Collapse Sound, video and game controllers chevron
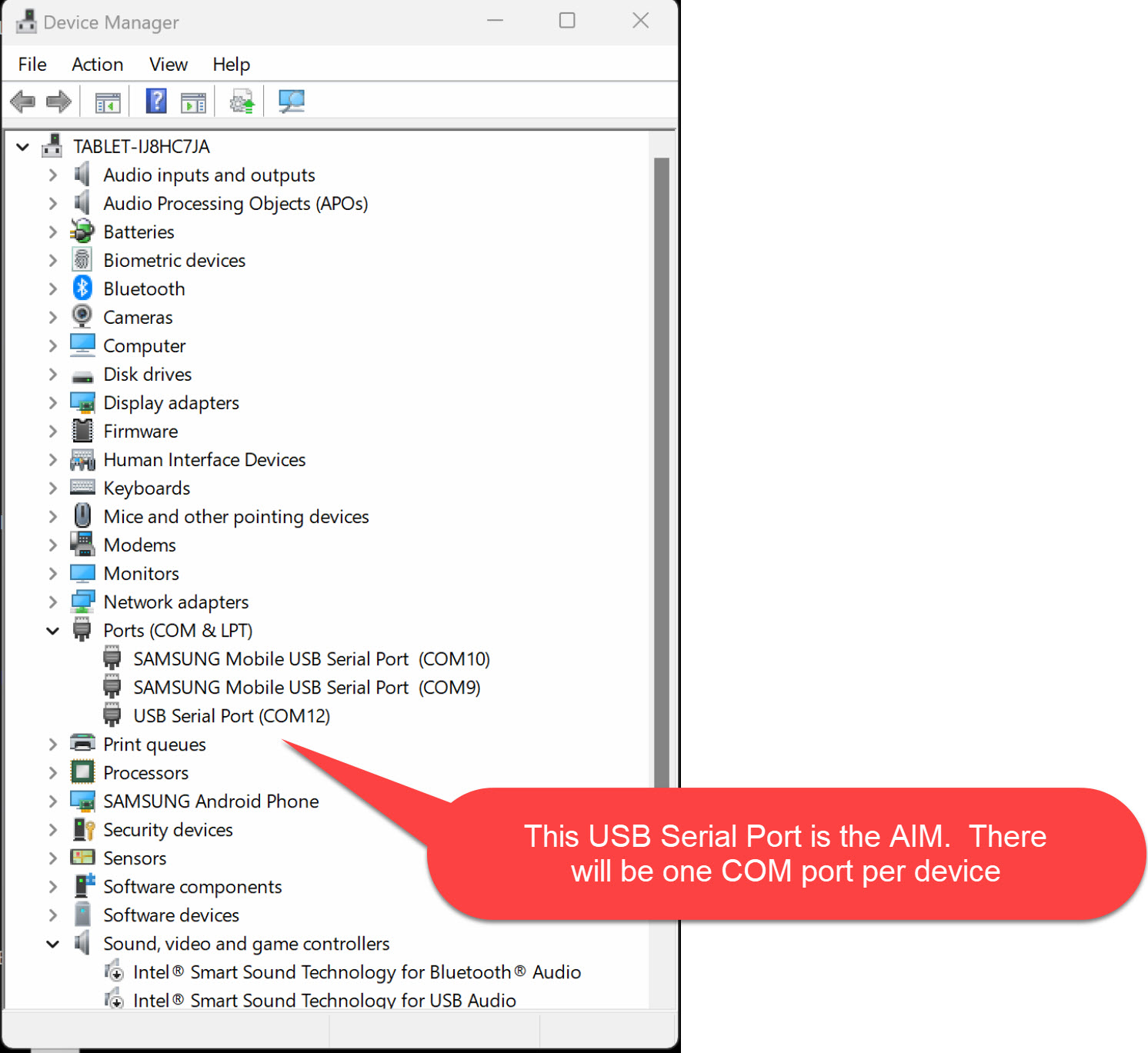The width and height of the screenshot is (1148, 1053). pos(52,944)
